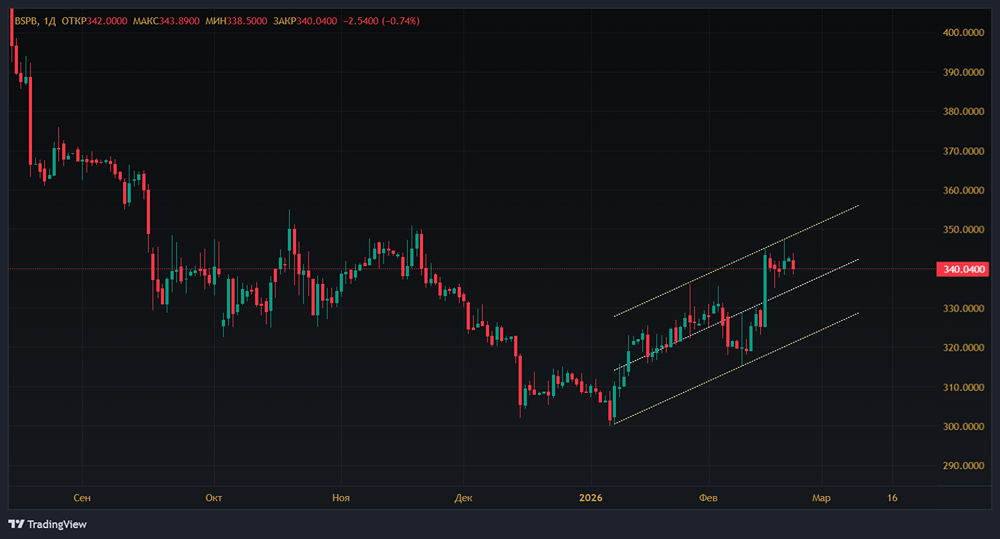
Task: Click the 350.0000 price axis label
Action: 963,230
